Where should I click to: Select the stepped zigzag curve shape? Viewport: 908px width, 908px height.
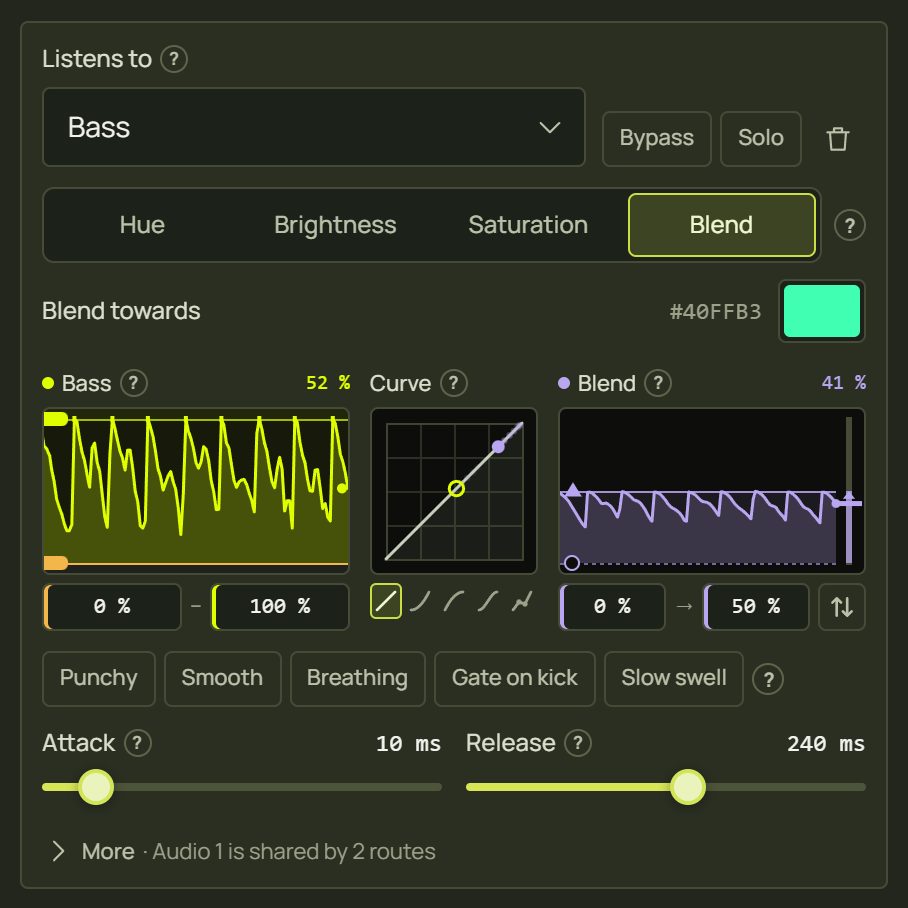click(522, 602)
